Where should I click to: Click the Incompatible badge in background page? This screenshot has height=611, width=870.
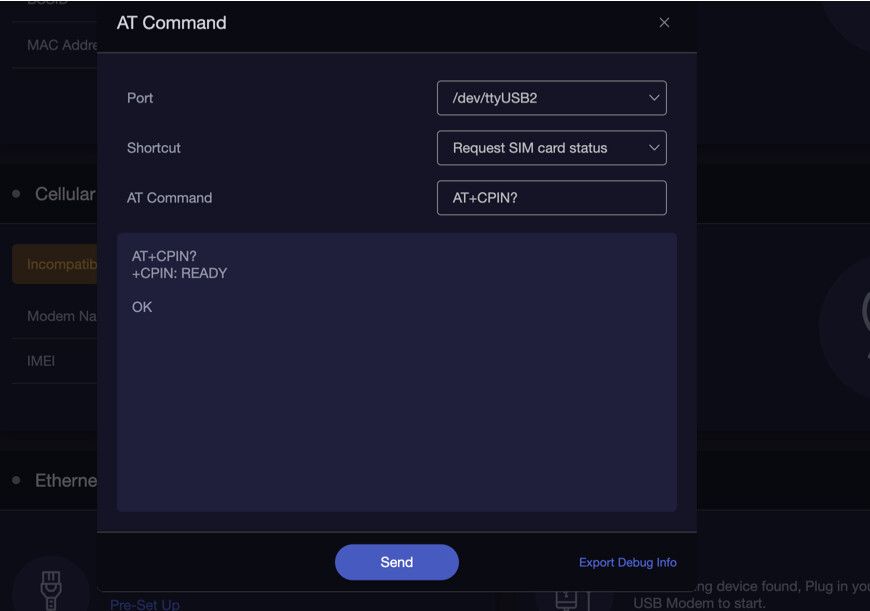[x=55, y=264]
